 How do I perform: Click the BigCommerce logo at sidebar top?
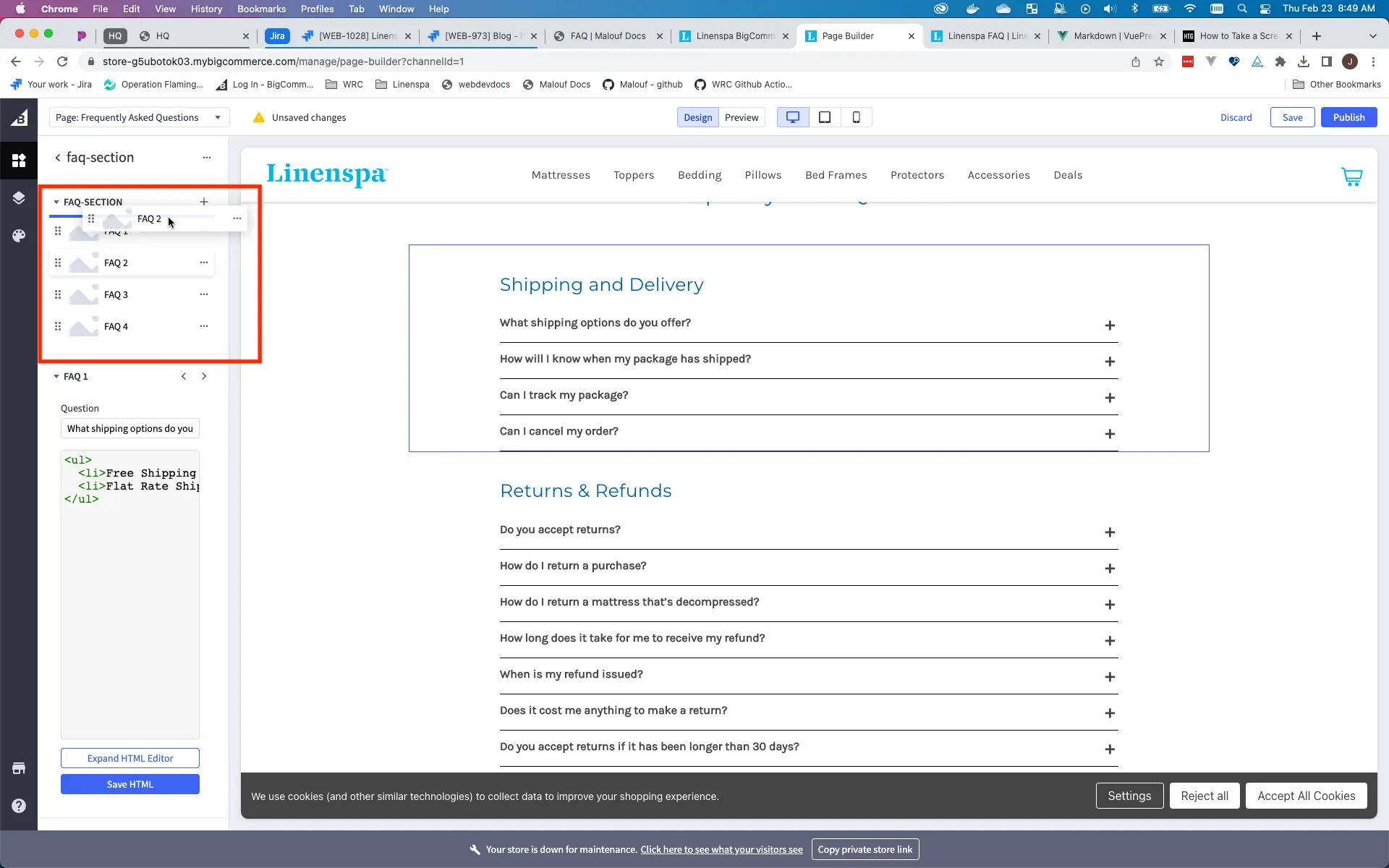click(18, 117)
